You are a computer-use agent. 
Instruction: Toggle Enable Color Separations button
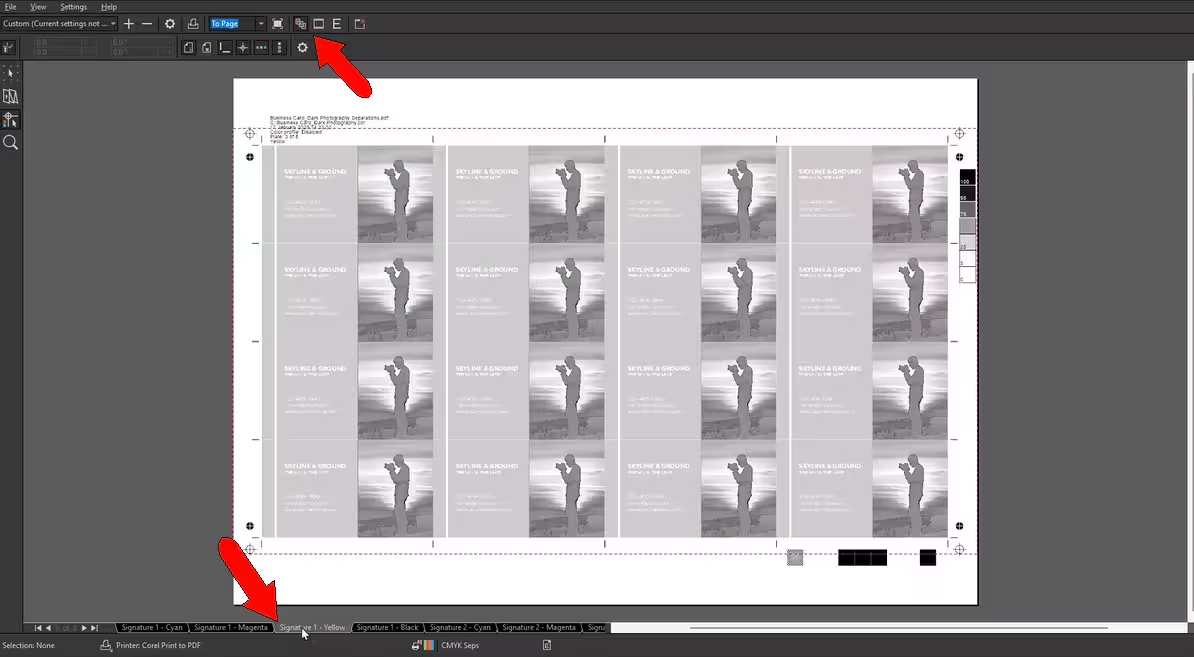[x=300, y=23]
